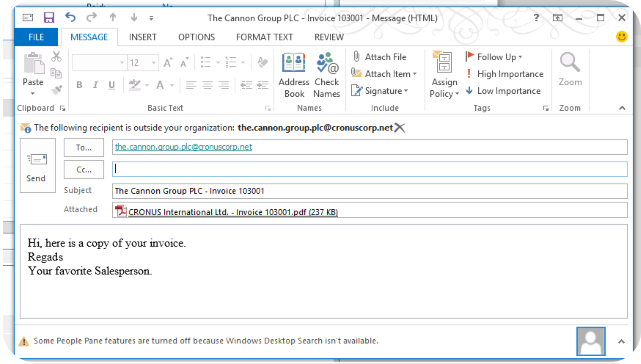Toggle Bold formatting
The image size is (641, 364).
pos(79,85)
